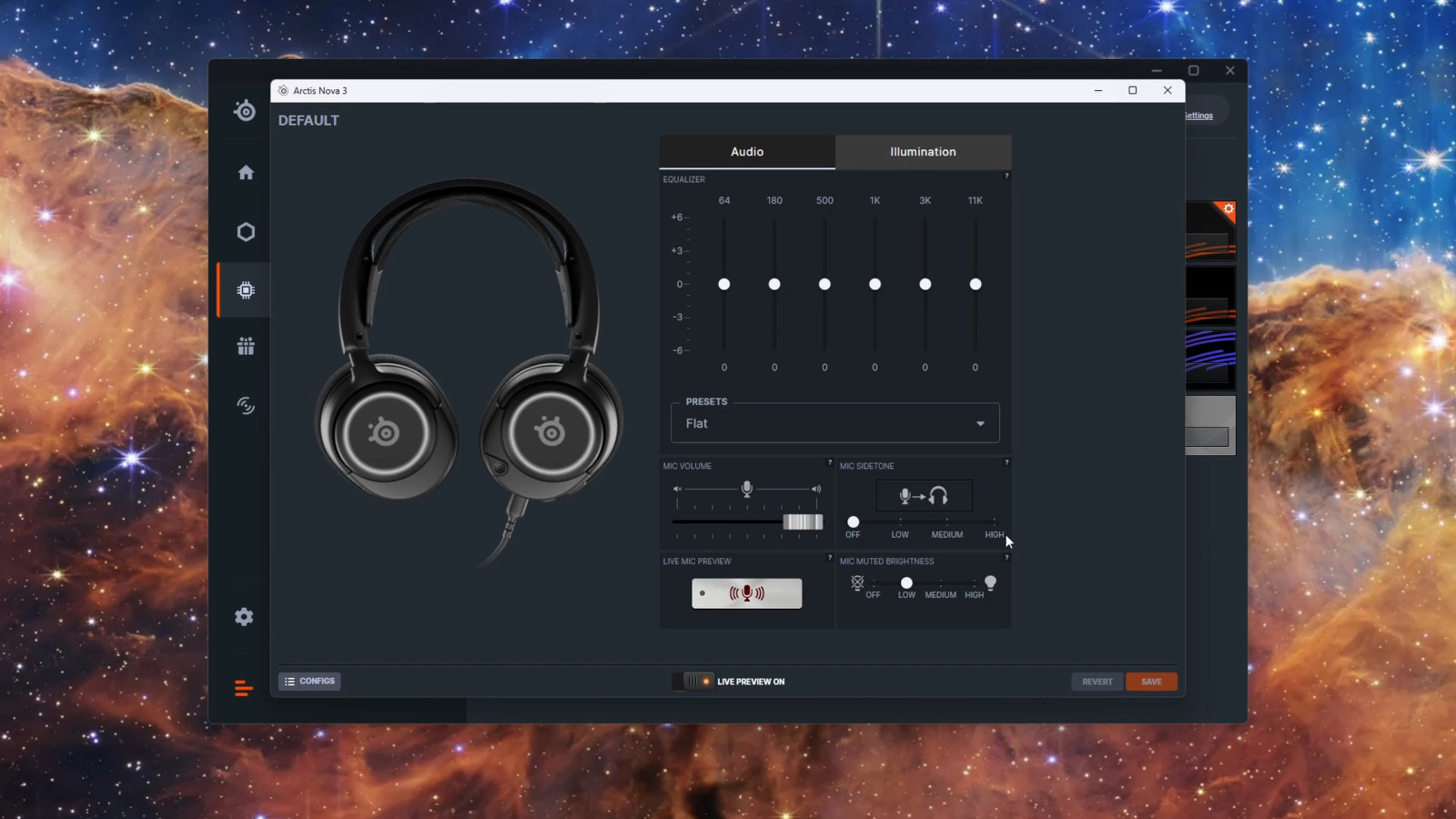The height and width of the screenshot is (819, 1456).
Task: Click the mic-to-headphones sidetone icon
Action: pos(925,495)
